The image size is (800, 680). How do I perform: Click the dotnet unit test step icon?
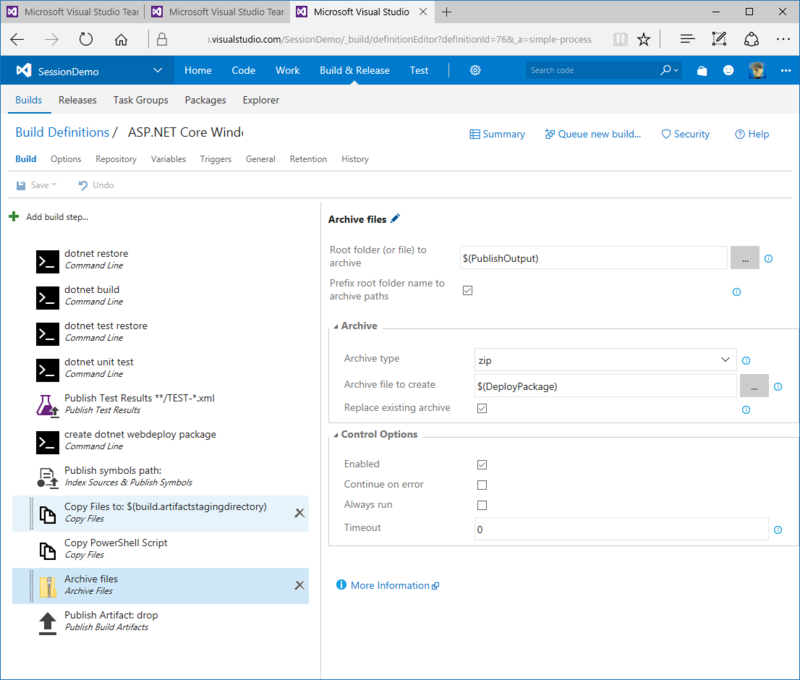pyautogui.click(x=47, y=370)
